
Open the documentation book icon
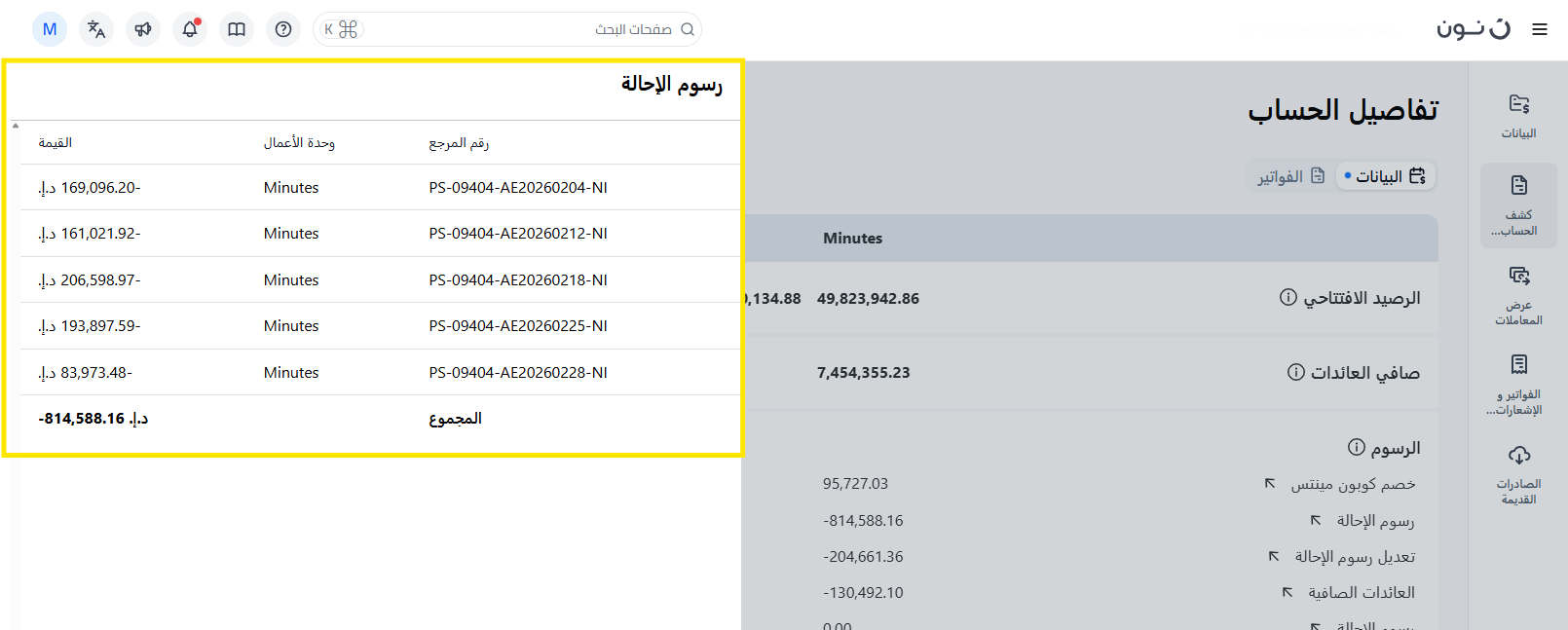237,29
